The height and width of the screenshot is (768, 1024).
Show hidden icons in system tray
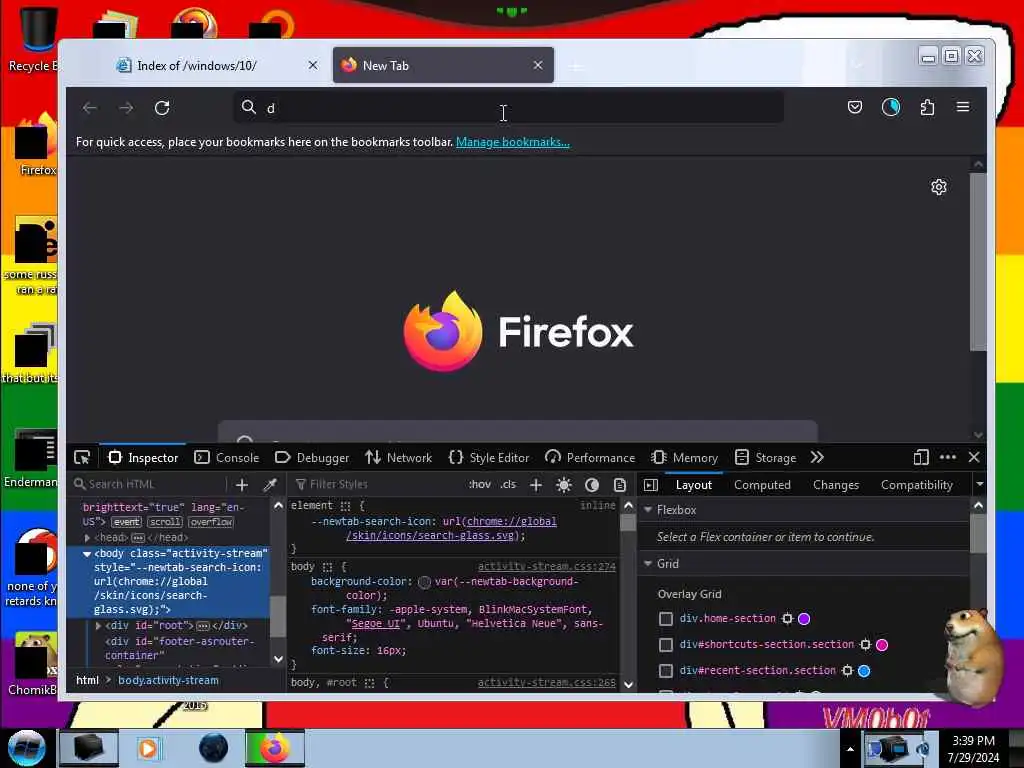click(x=850, y=749)
